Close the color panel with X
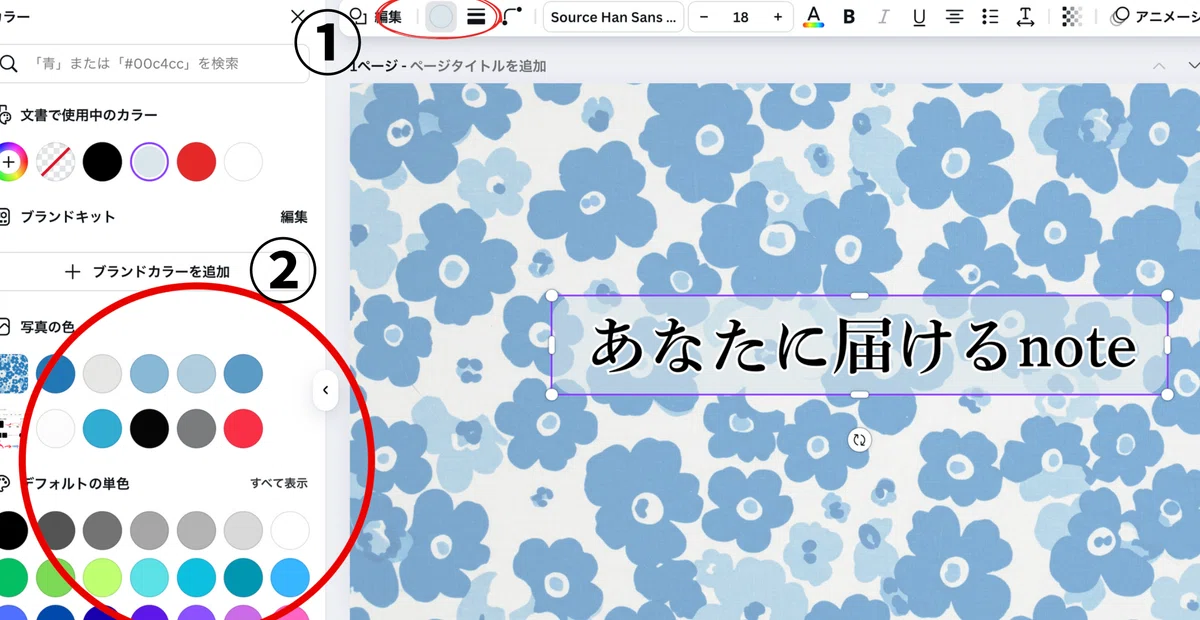The width and height of the screenshot is (1200, 620). (x=297, y=16)
